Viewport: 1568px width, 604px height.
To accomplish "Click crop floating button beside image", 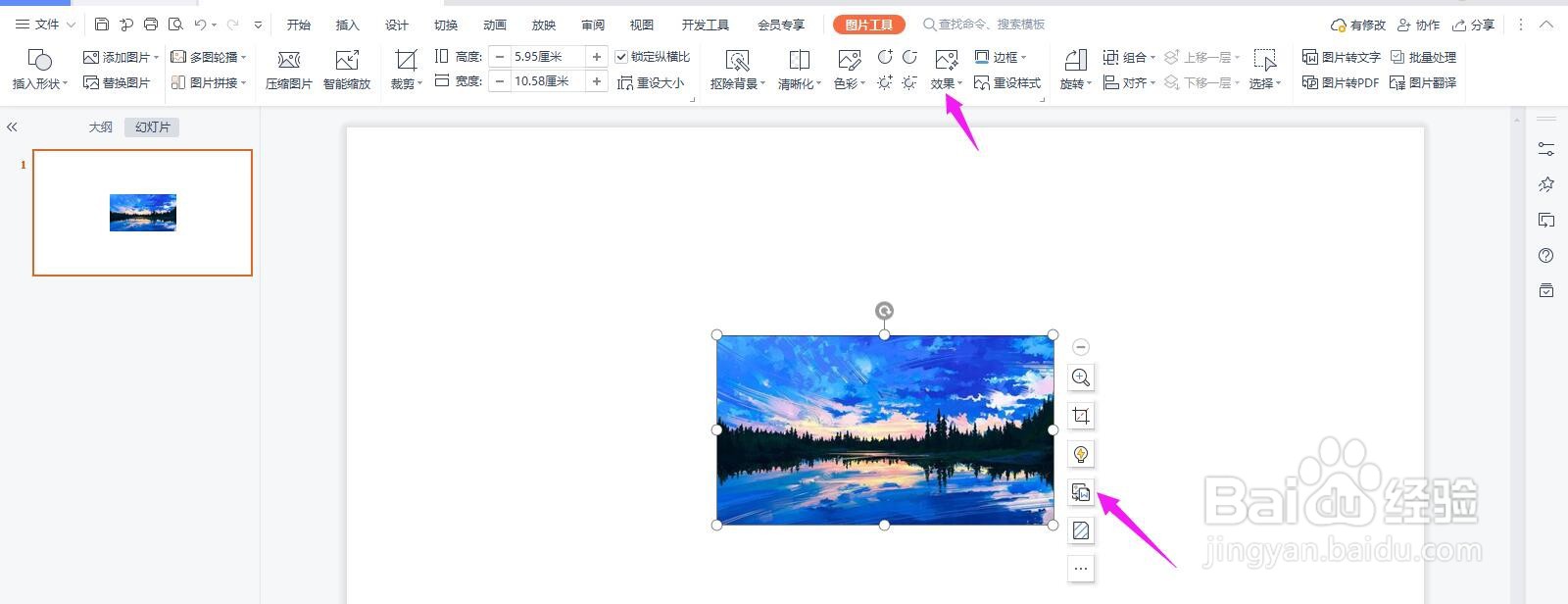I will (1081, 416).
